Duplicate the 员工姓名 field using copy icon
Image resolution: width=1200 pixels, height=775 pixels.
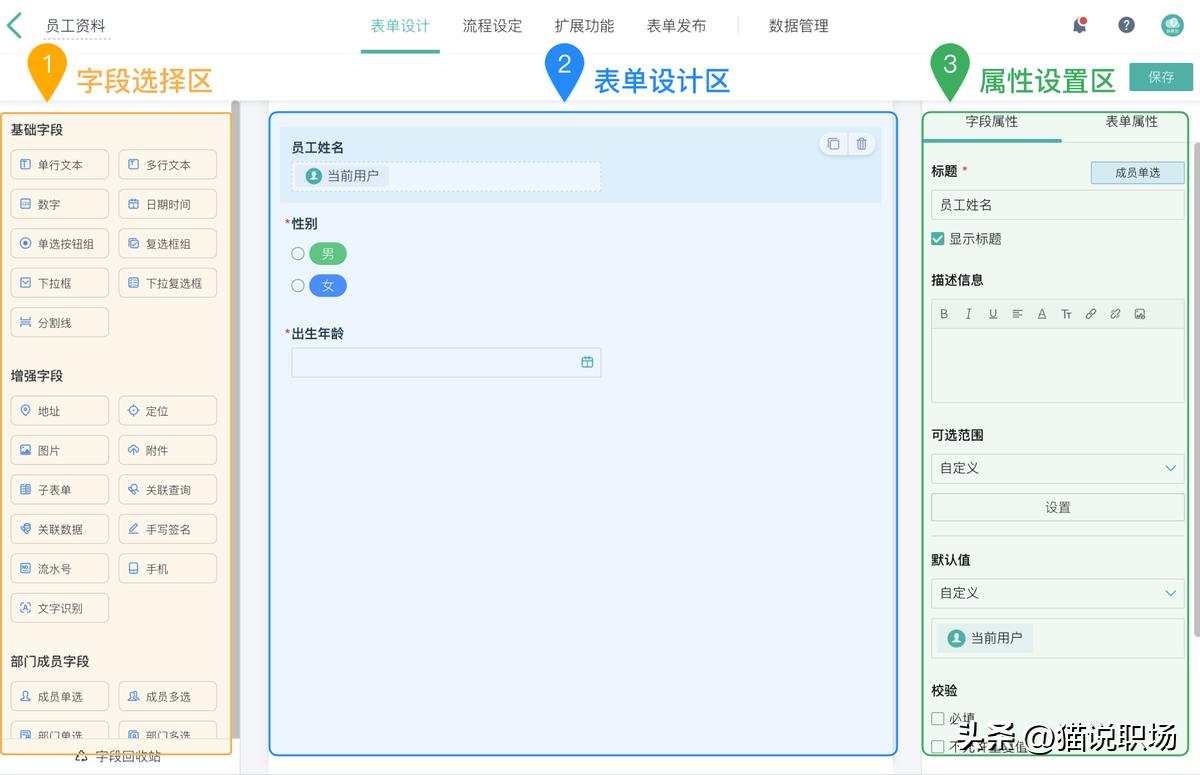833,143
